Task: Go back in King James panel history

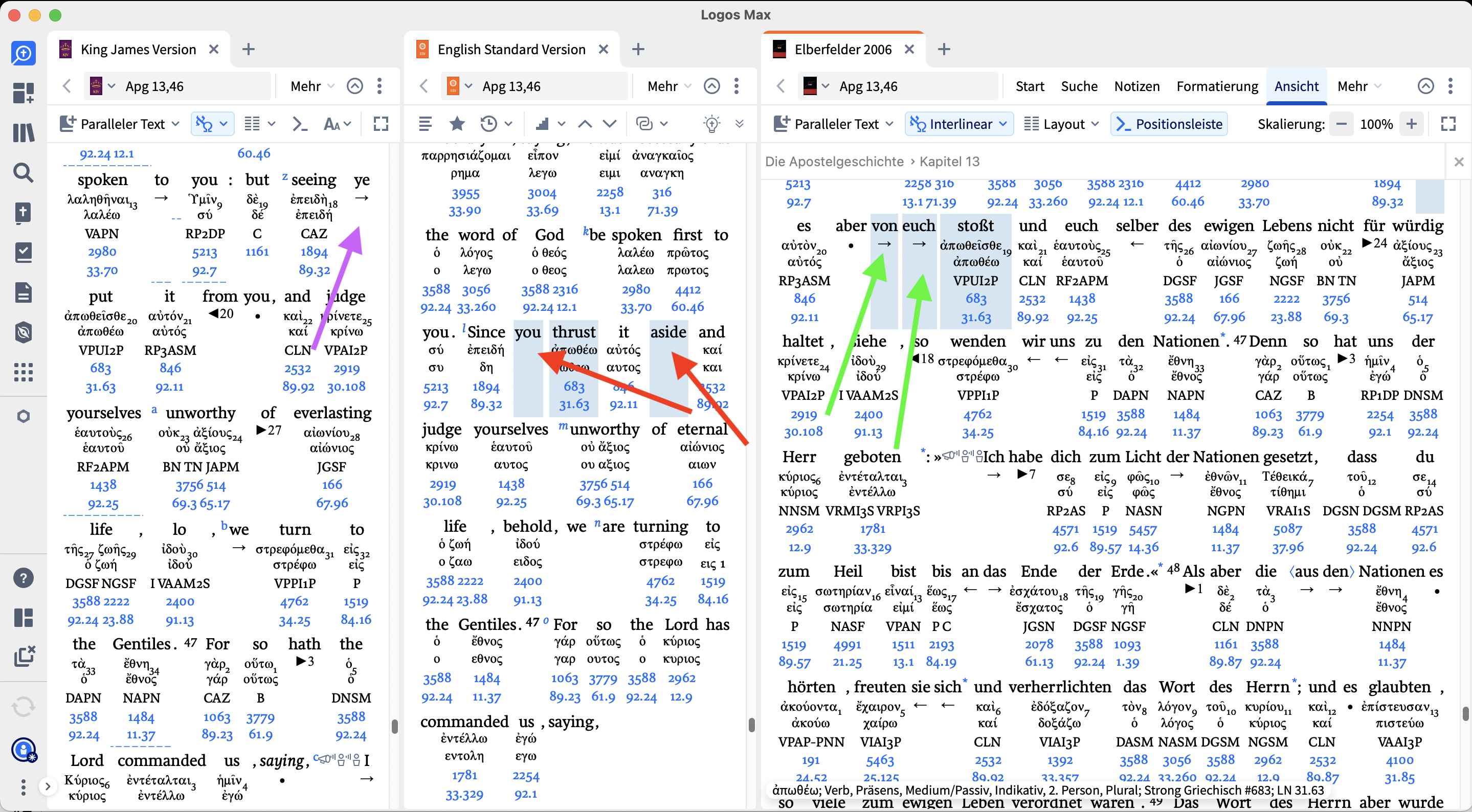Action: click(x=67, y=86)
